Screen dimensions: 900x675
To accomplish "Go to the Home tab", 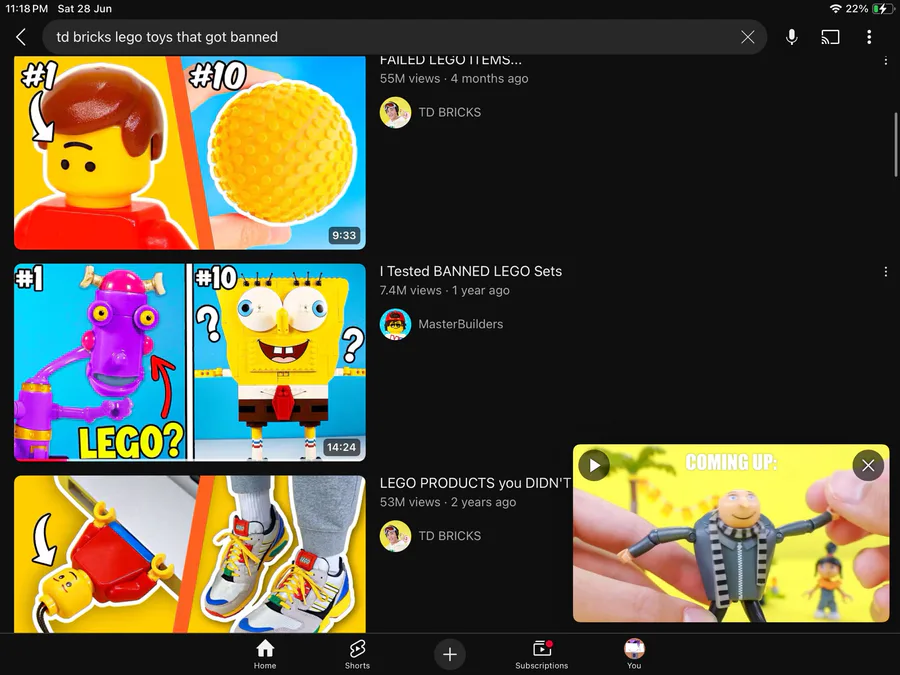I will click(x=265, y=654).
